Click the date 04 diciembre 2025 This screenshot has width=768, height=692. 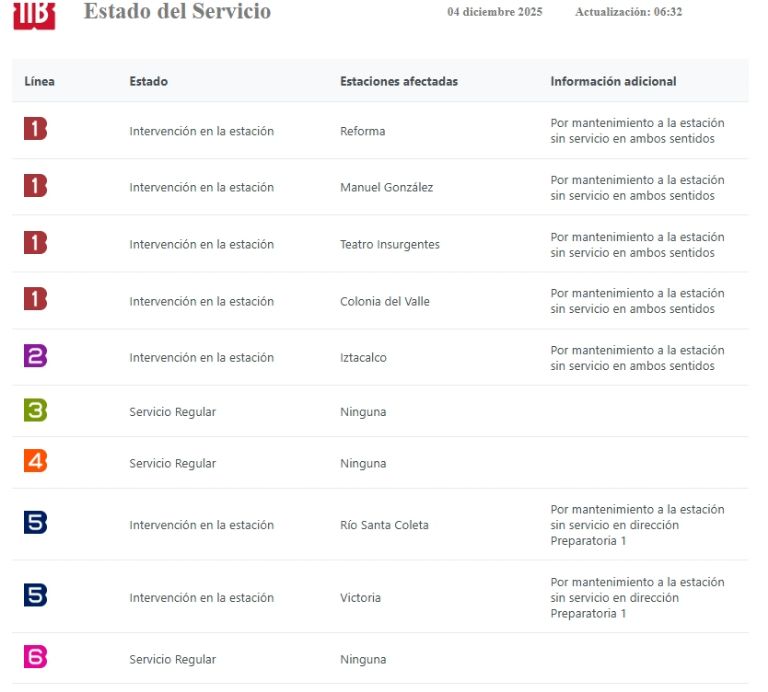(494, 12)
